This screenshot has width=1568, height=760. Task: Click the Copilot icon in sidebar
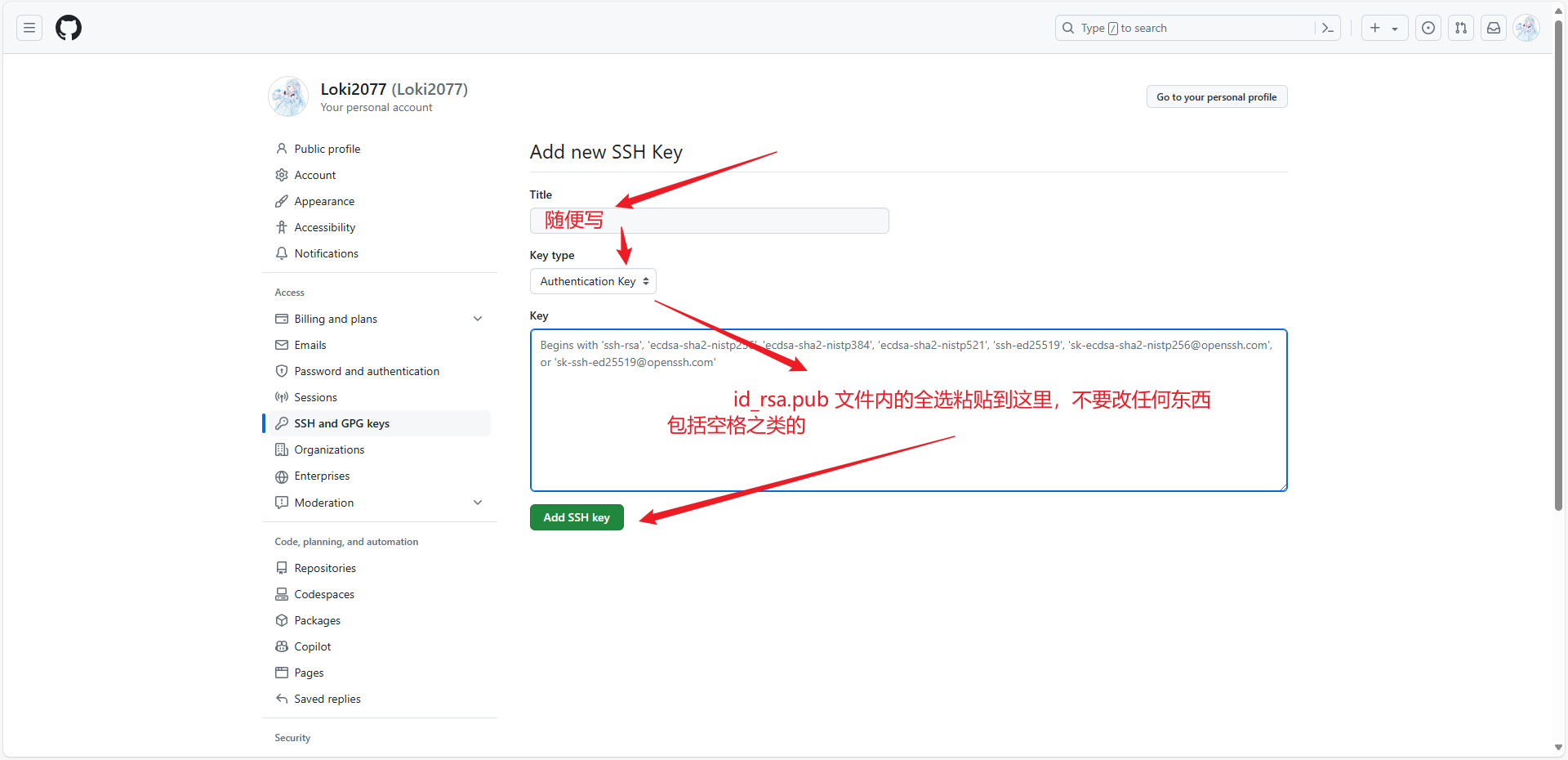tap(282, 646)
